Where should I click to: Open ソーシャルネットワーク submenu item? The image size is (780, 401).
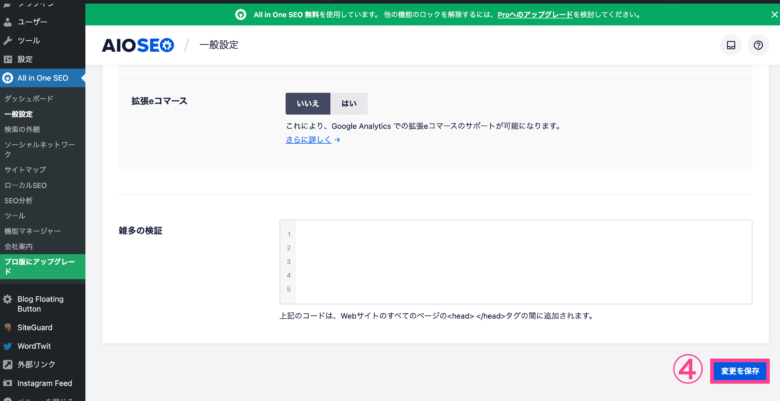39,150
